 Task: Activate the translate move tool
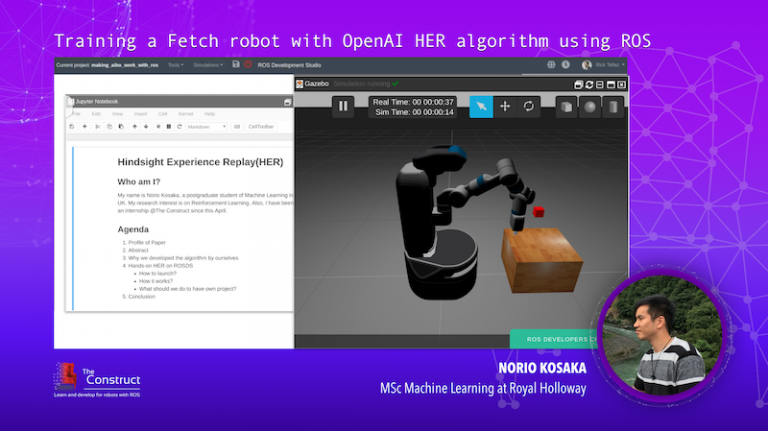pos(505,106)
